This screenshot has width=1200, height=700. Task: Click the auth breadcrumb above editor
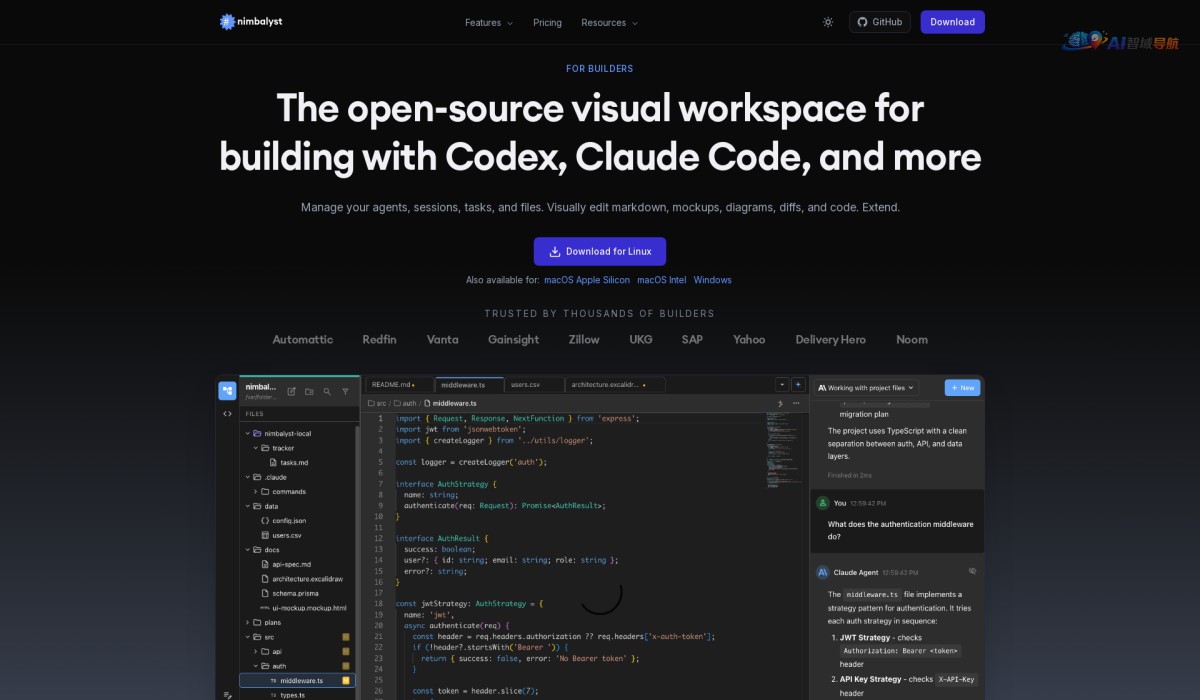pos(405,404)
